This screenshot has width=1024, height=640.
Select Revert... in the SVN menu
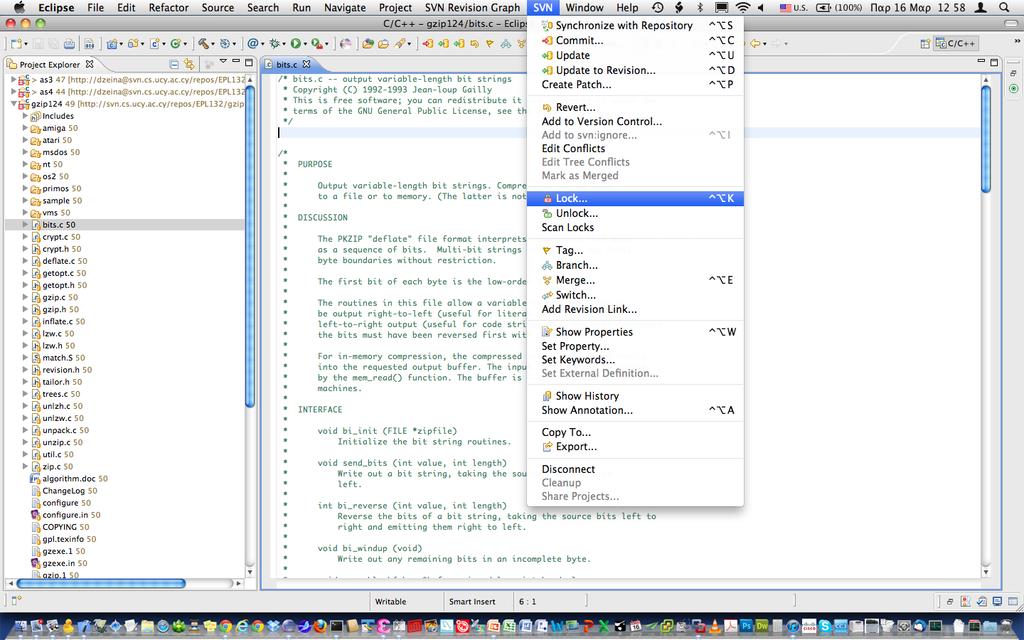[x=635, y=108]
